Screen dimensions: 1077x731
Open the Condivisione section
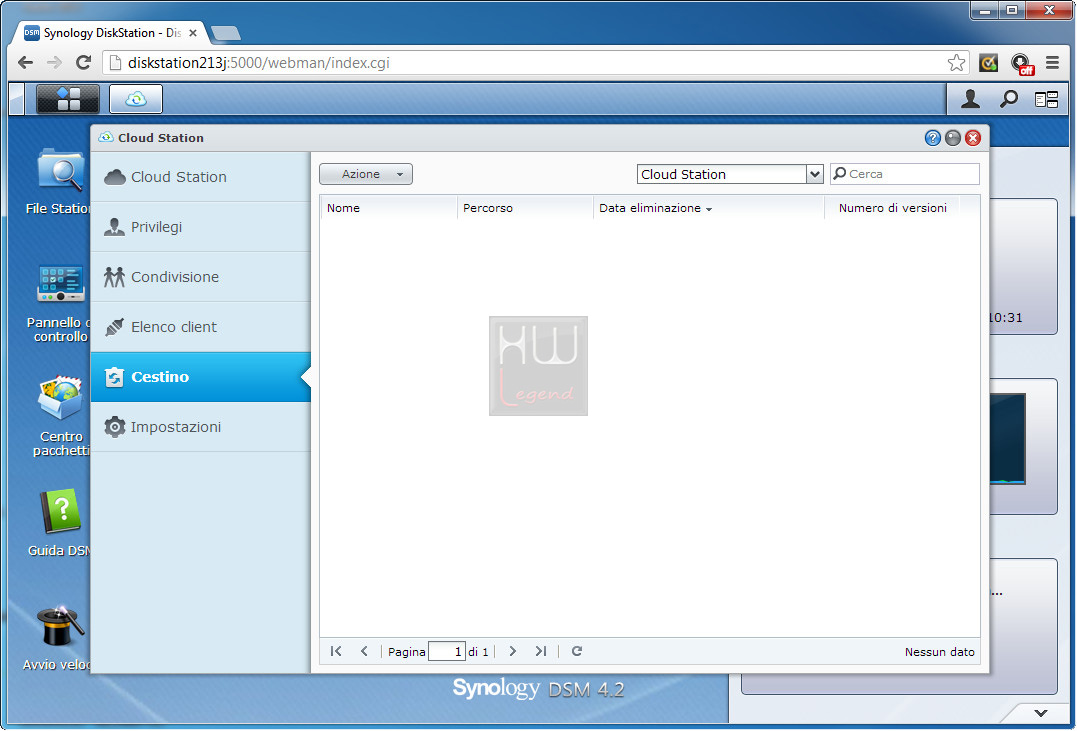coord(201,277)
